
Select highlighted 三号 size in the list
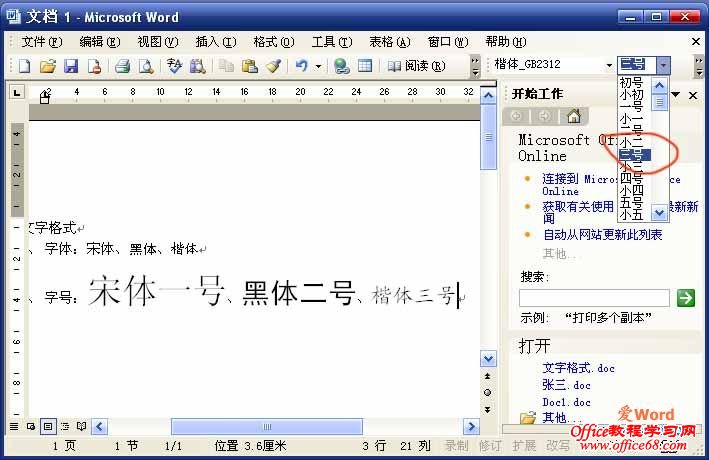click(634, 155)
